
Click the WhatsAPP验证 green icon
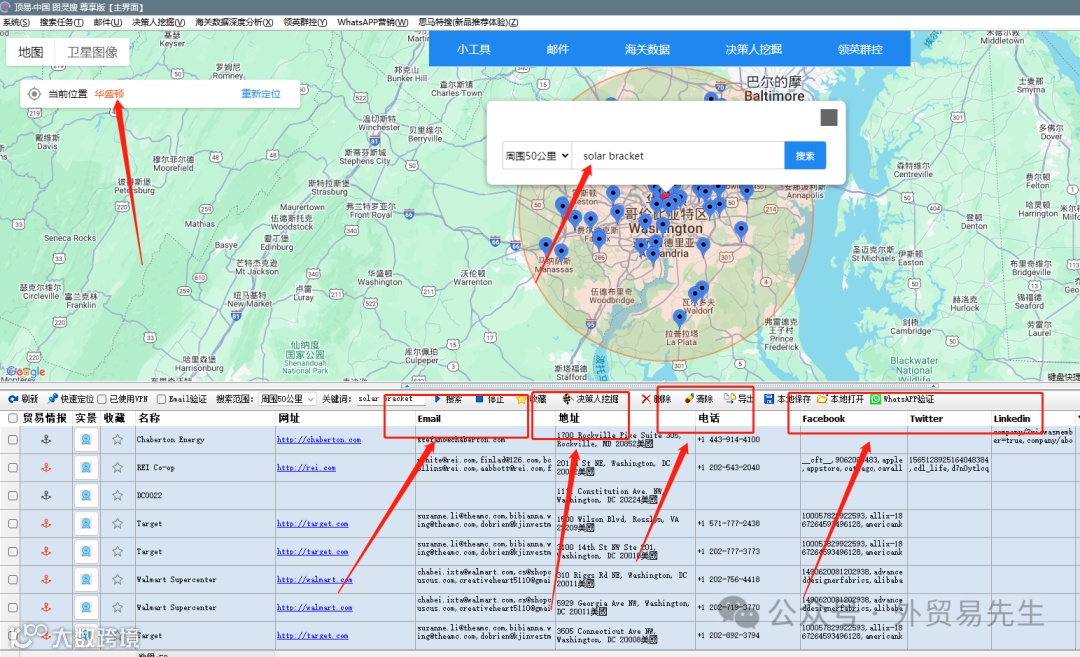(875, 399)
